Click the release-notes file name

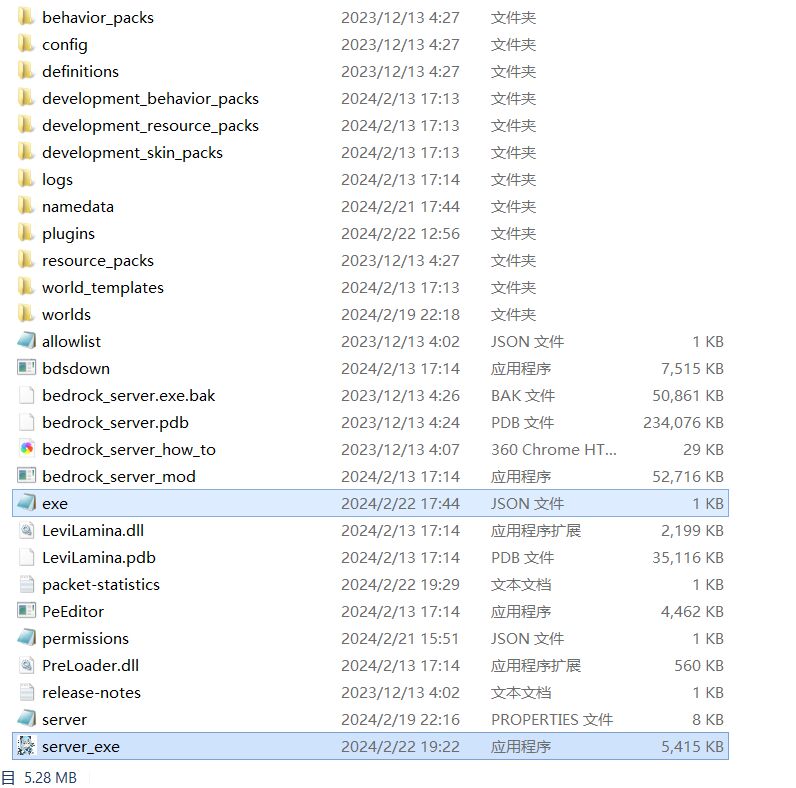(x=91, y=692)
